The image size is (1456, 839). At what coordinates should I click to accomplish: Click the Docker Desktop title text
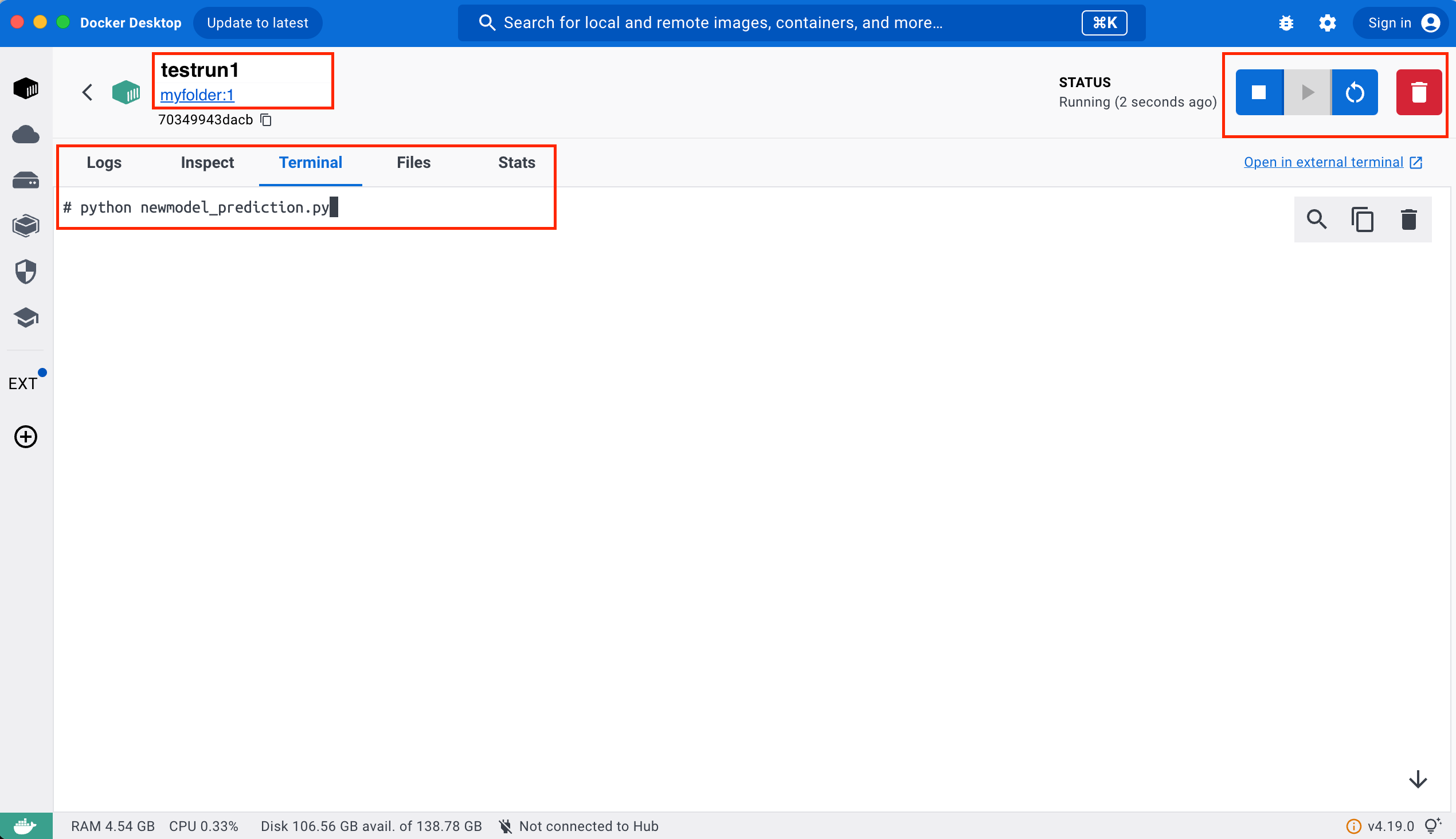pyautogui.click(x=131, y=23)
